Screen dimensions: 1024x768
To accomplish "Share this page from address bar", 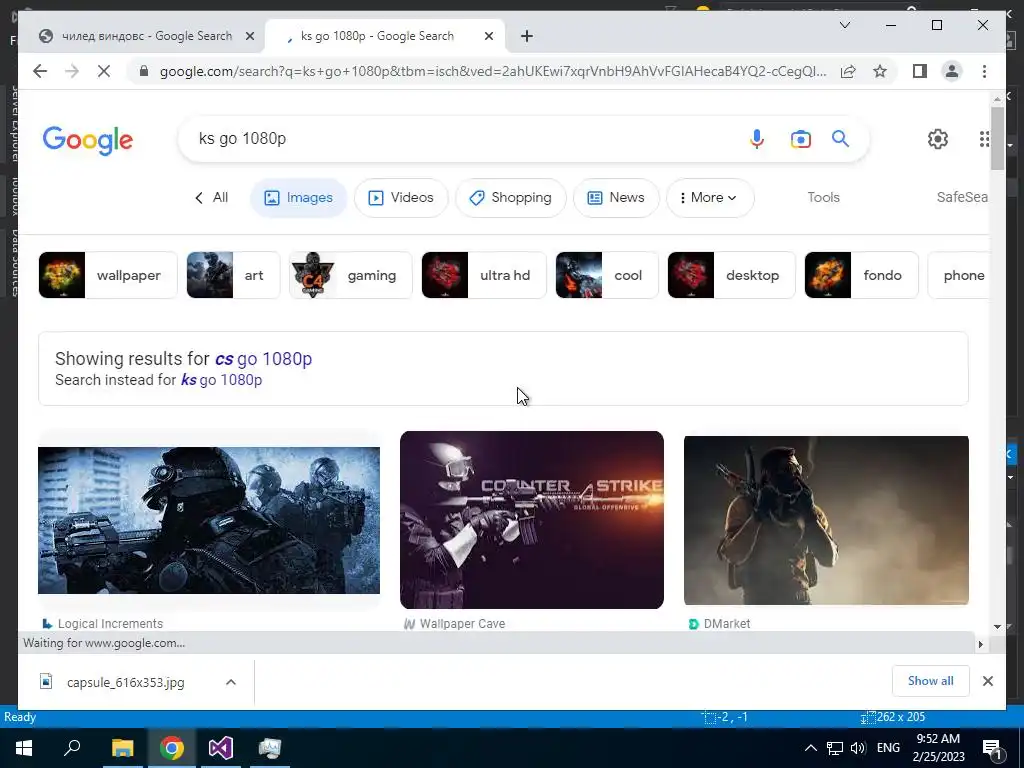I will (x=848, y=71).
